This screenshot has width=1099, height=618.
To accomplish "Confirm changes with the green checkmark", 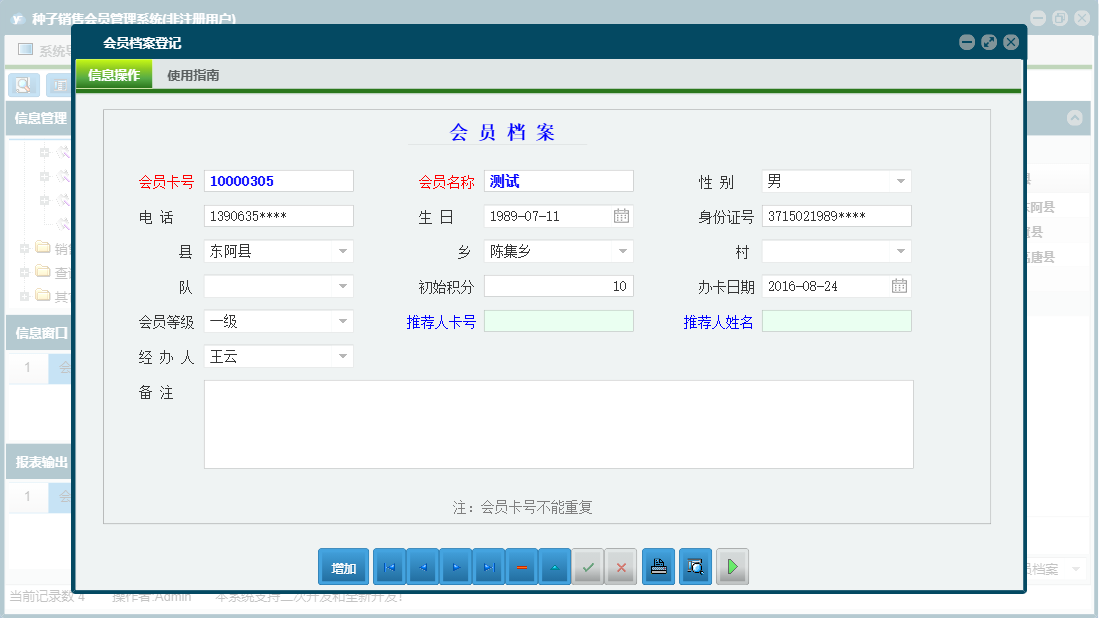I will (x=588, y=567).
